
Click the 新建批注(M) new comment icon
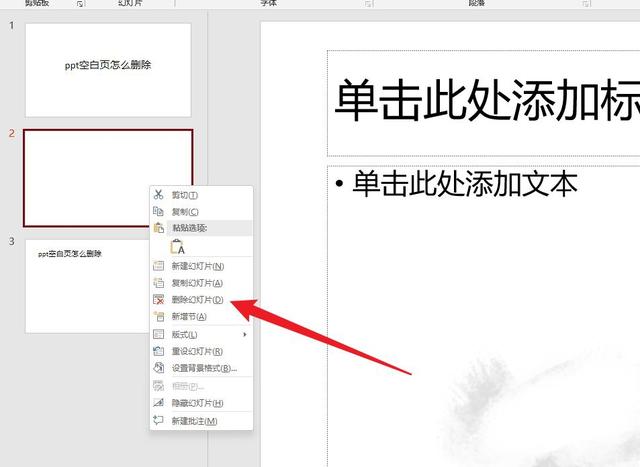tap(158, 420)
